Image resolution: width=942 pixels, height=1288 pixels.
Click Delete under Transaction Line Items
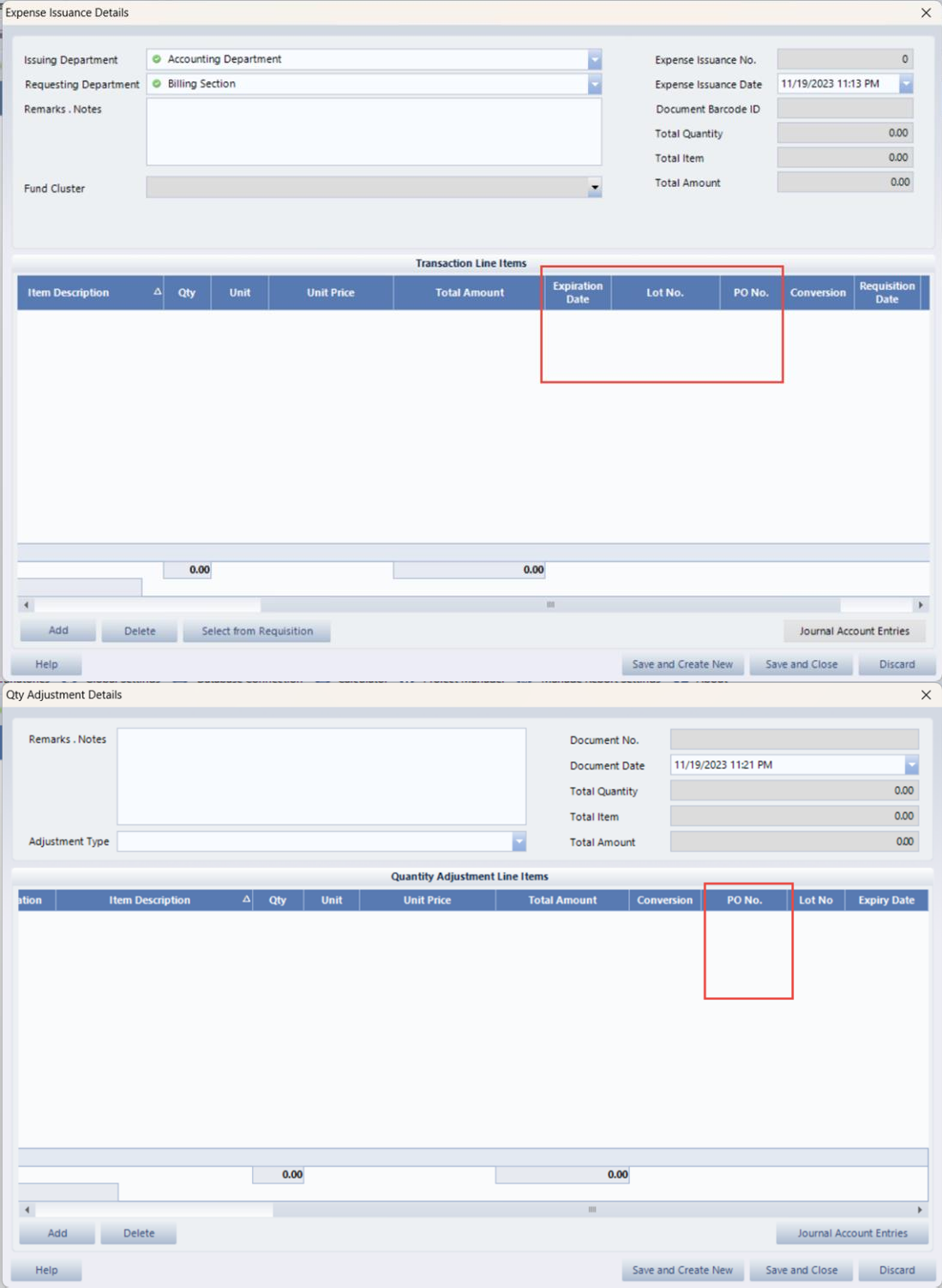[139, 631]
